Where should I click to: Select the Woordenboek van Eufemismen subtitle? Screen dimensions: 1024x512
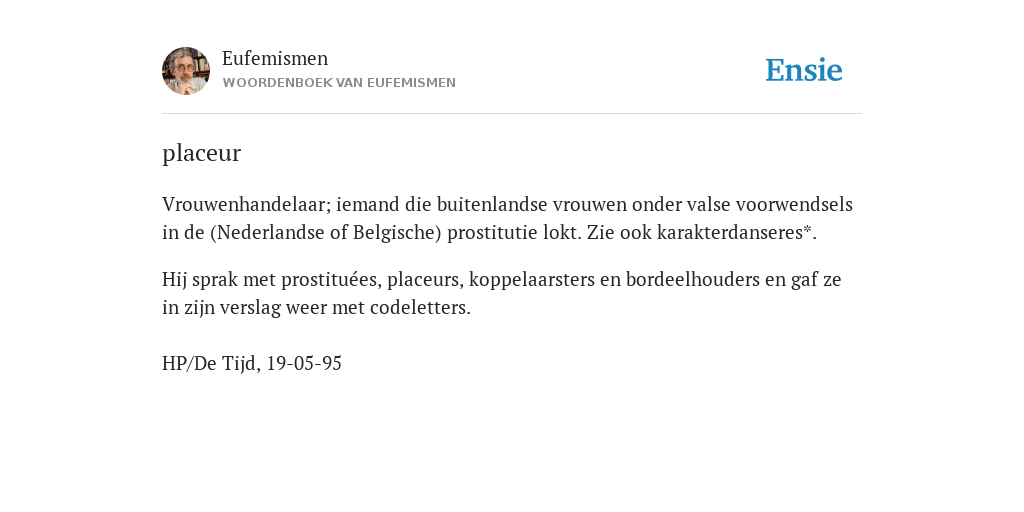[x=339, y=83]
